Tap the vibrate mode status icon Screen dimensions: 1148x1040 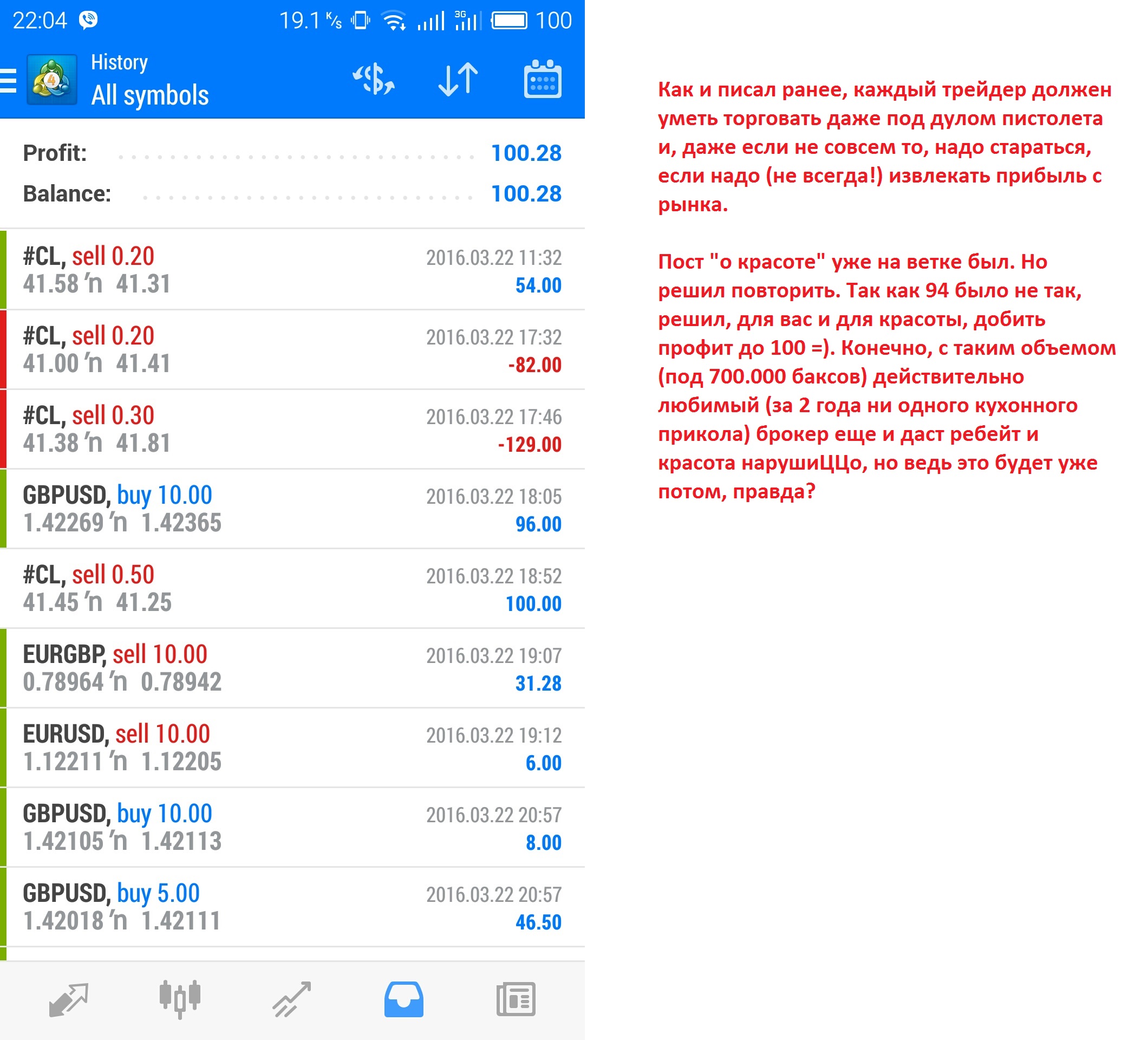click(x=361, y=21)
